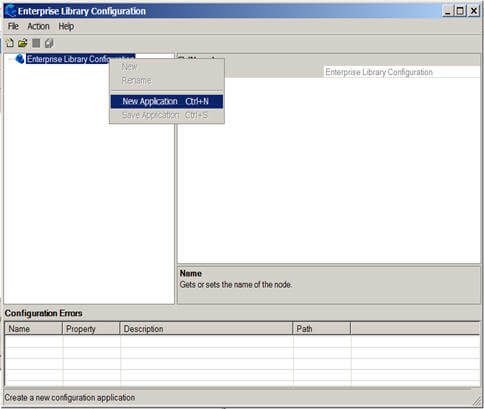Maximize the Enterprise Library Configuration window
Viewport: 484px width, 409px height.
460,11
